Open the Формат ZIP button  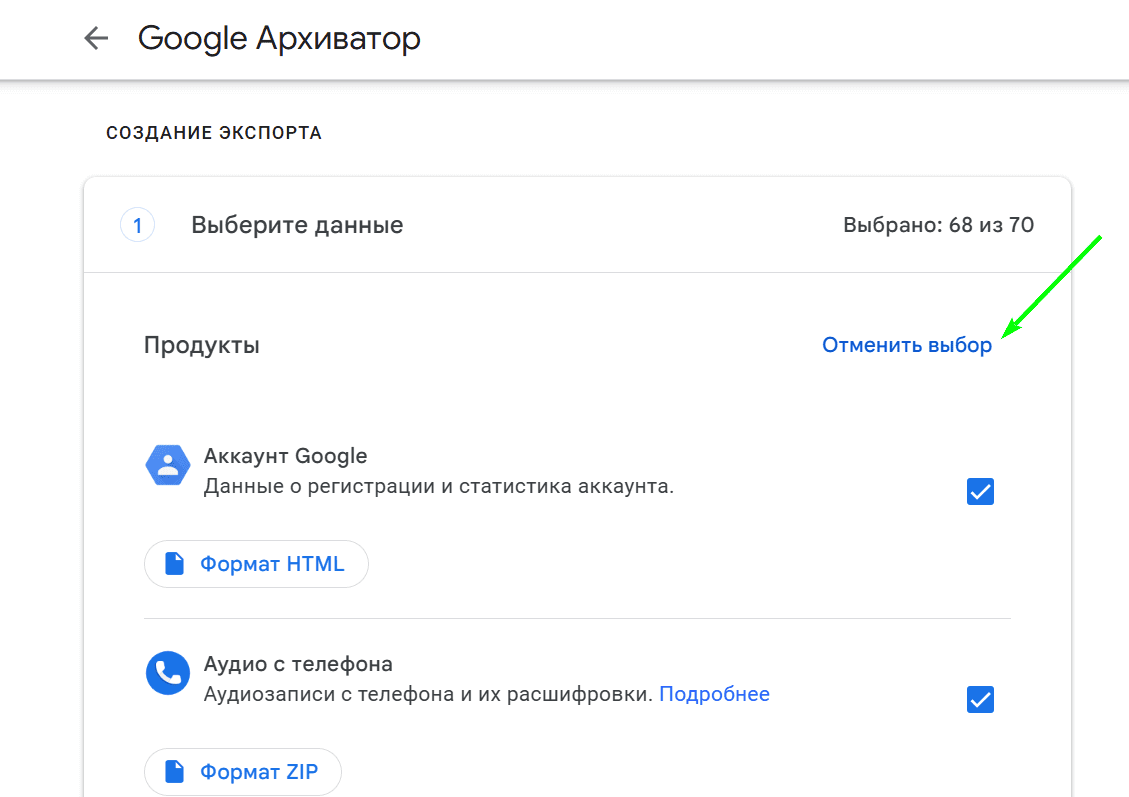pyautogui.click(x=243, y=772)
